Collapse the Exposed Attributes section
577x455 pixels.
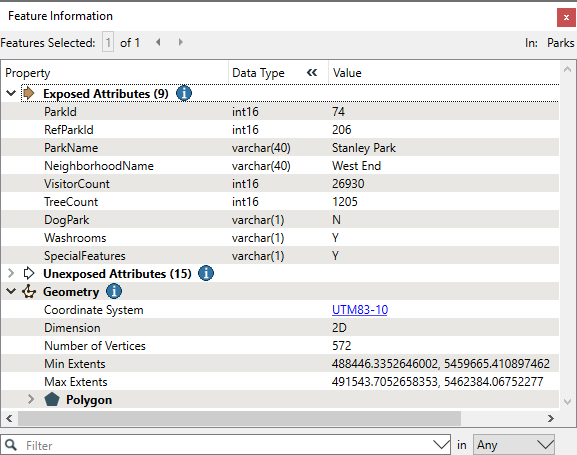(x=11, y=93)
